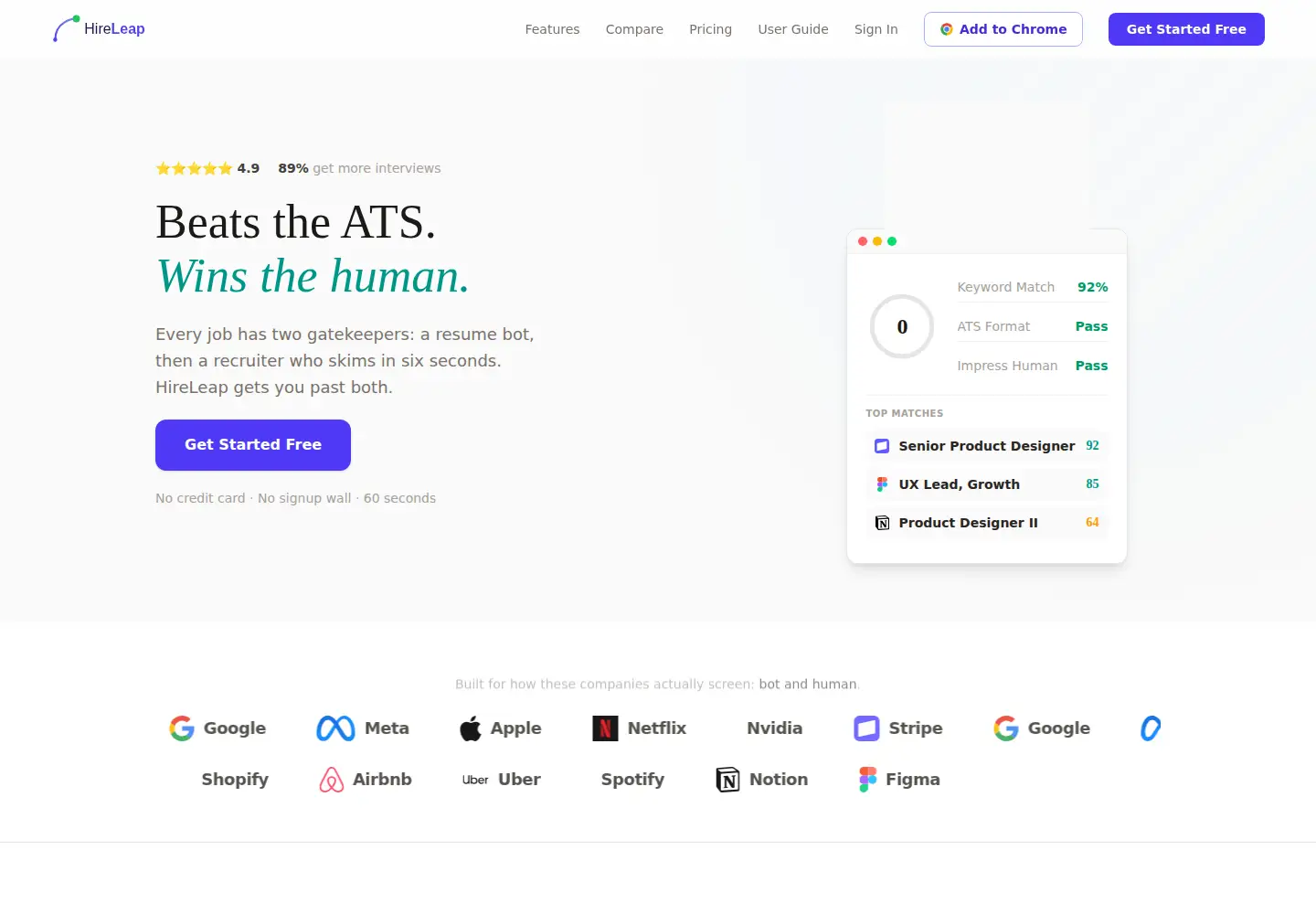This screenshot has width=1316, height=914.
Task: Click the ATS Format Pass value
Action: click(x=1091, y=326)
